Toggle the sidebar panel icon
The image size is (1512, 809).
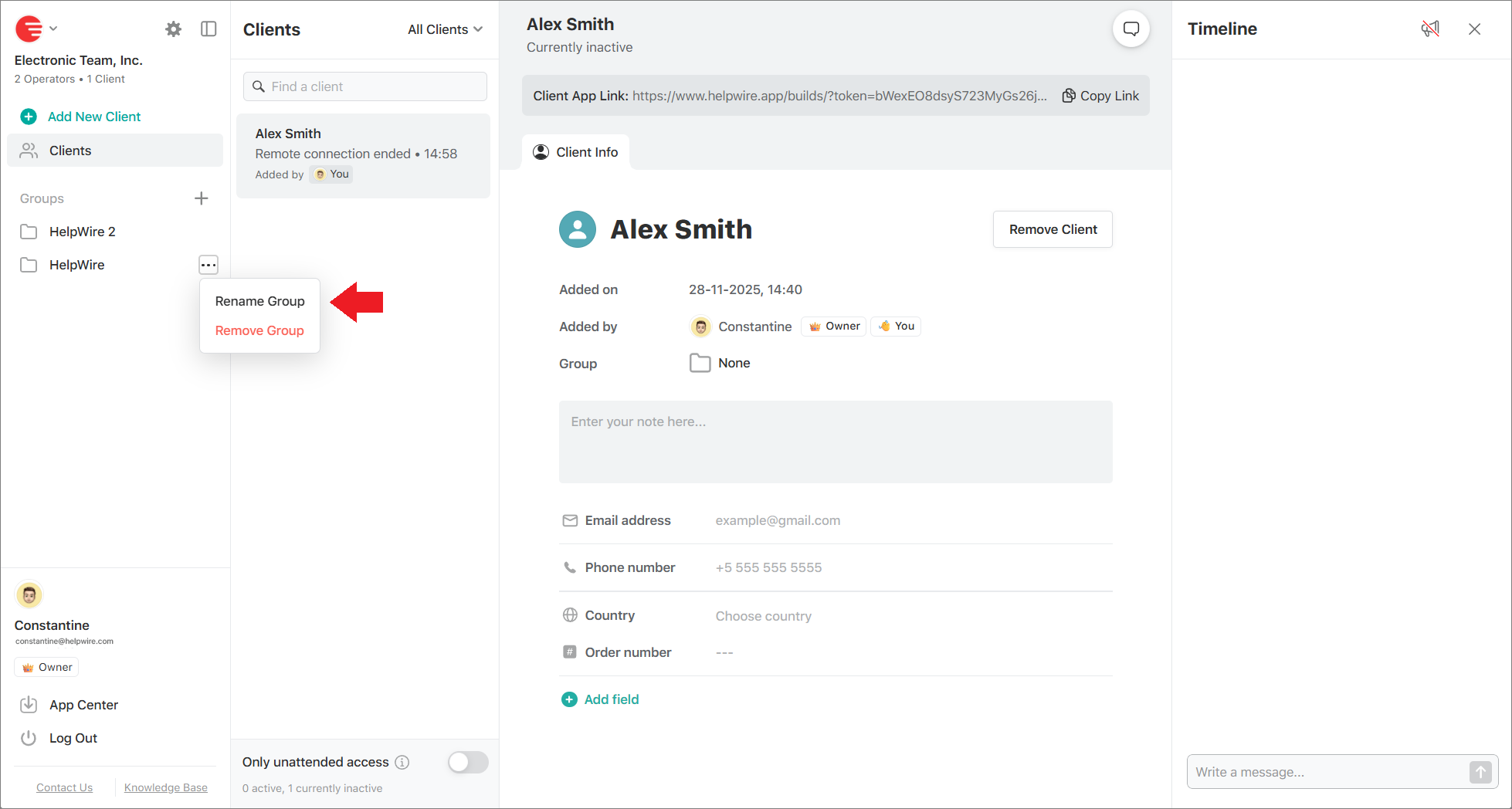coord(208,29)
